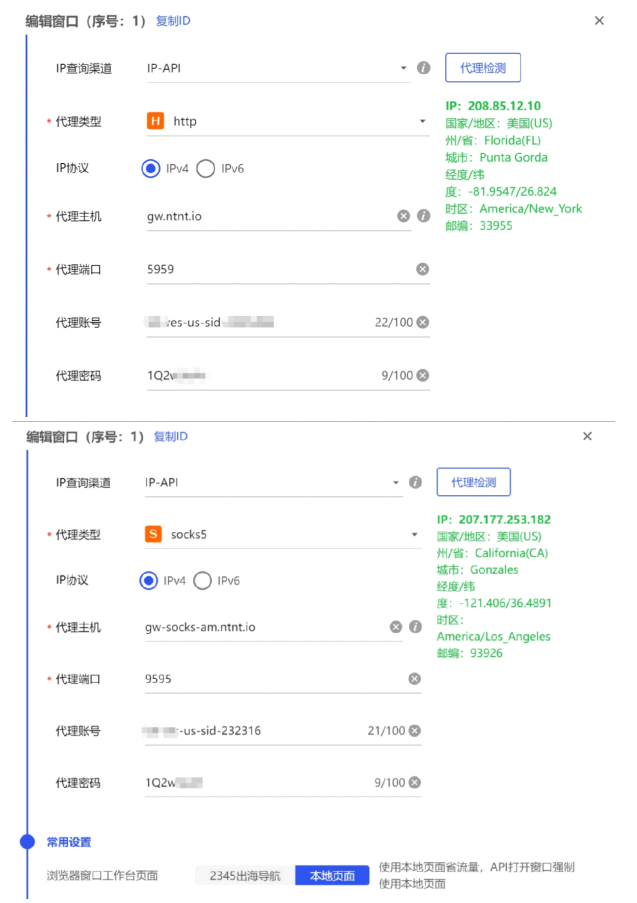This screenshot has height=903, width=637.
Task: Expand the socks5 proxy type dropdown
Action: [x=415, y=535]
